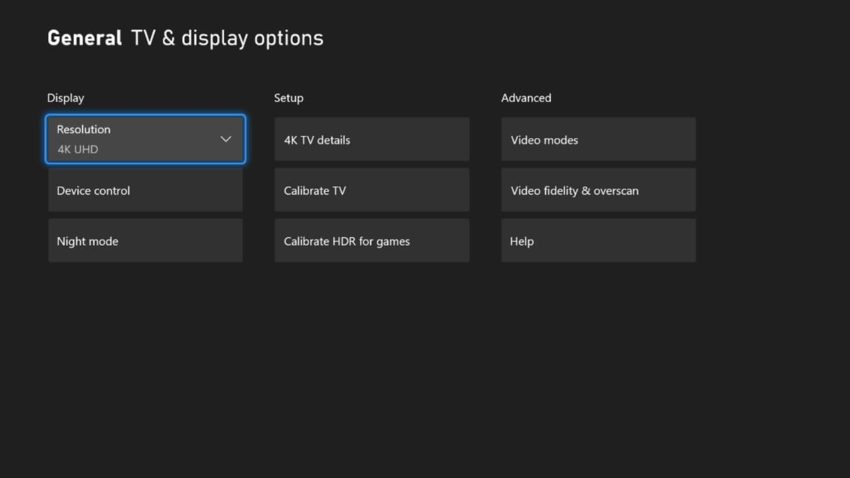Open Device control settings
850x478 pixels.
pyautogui.click(x=145, y=190)
